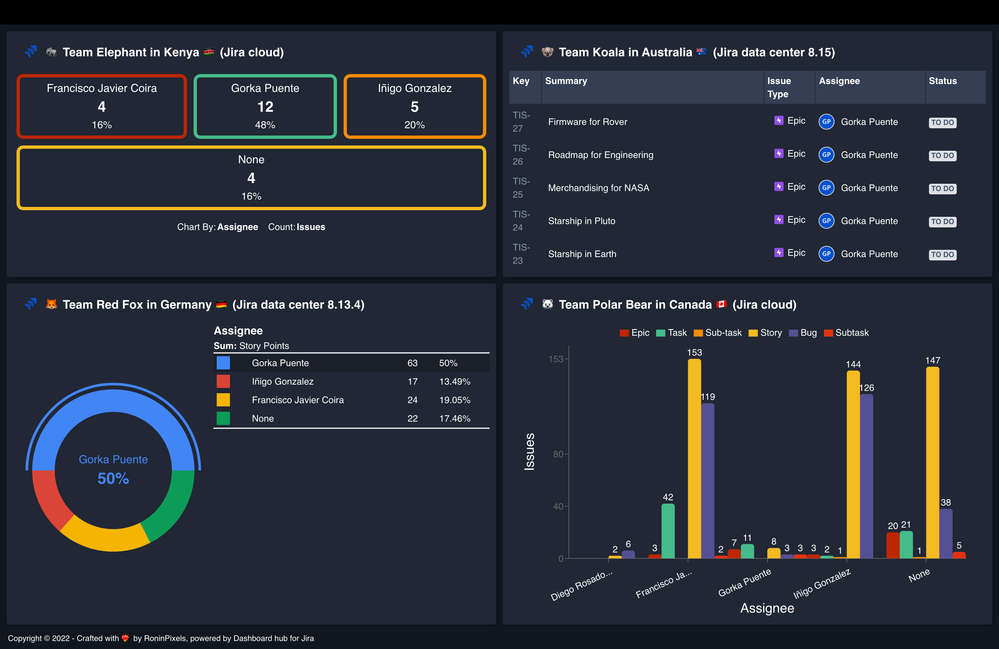The height and width of the screenshot is (649, 999).
Task: Toggle Story series in chart legend
Action: (765, 332)
